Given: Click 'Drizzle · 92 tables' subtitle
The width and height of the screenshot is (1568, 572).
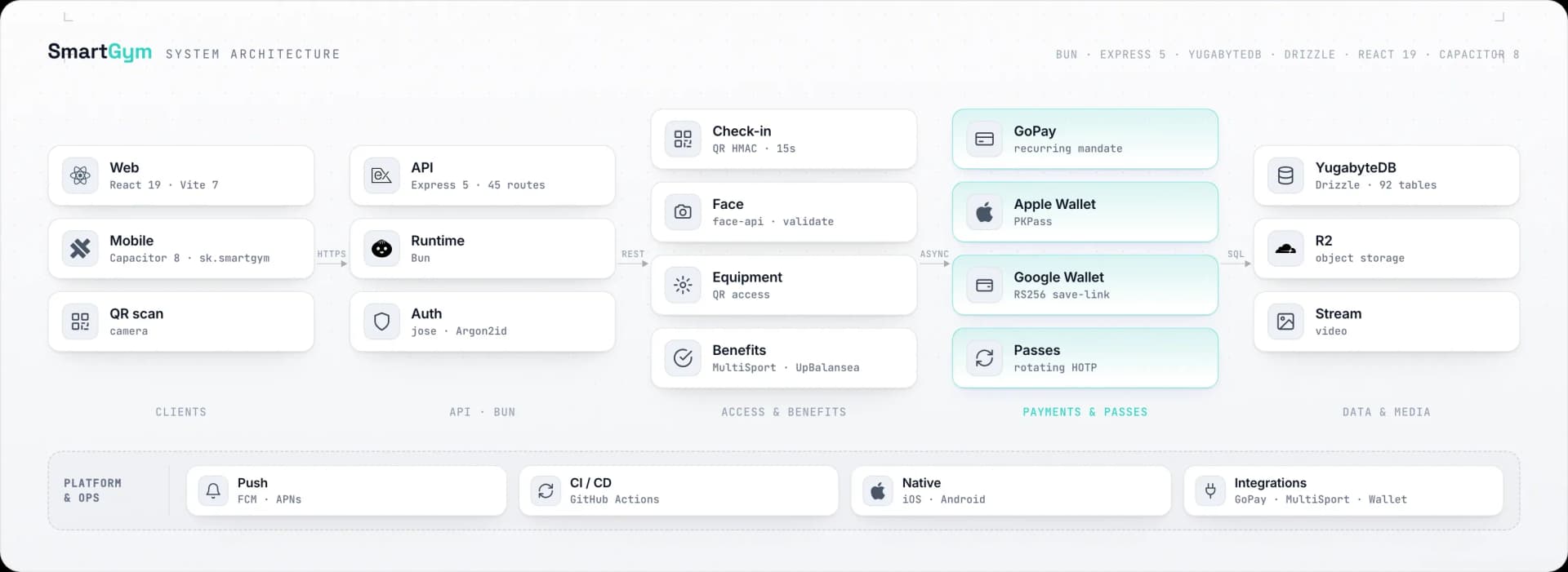Looking at the screenshot, I should click(x=1375, y=185).
